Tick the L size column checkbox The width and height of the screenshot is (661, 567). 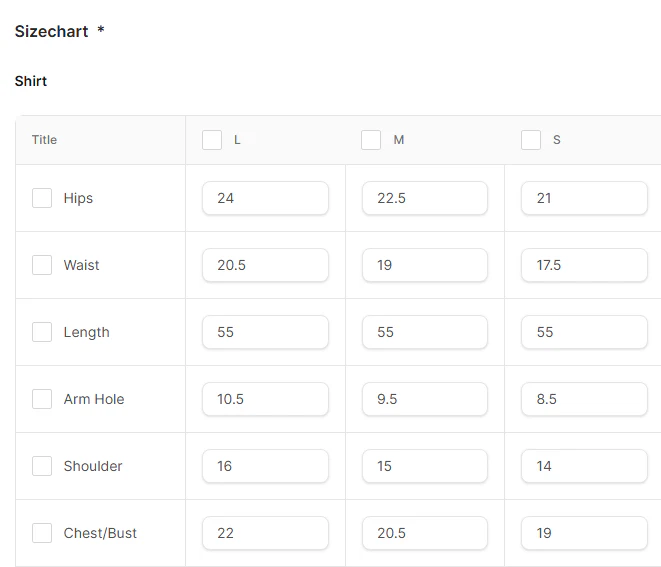212,140
